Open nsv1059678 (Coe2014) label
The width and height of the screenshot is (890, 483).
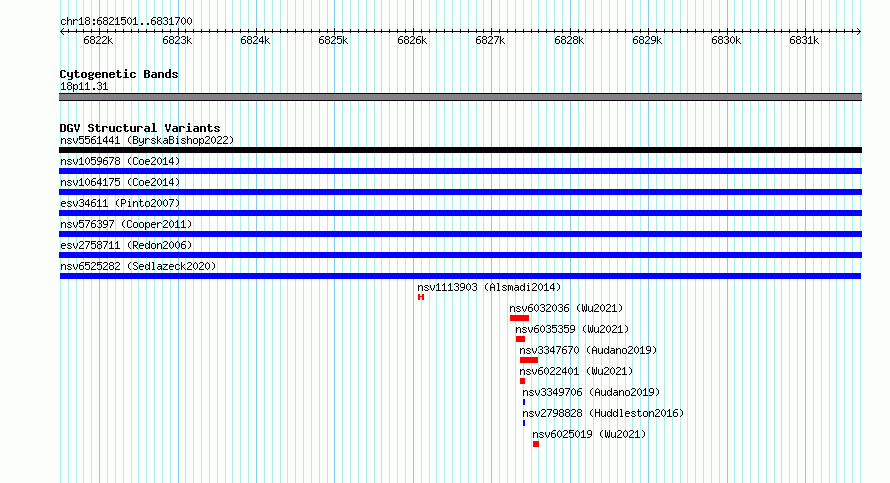(x=120, y=161)
